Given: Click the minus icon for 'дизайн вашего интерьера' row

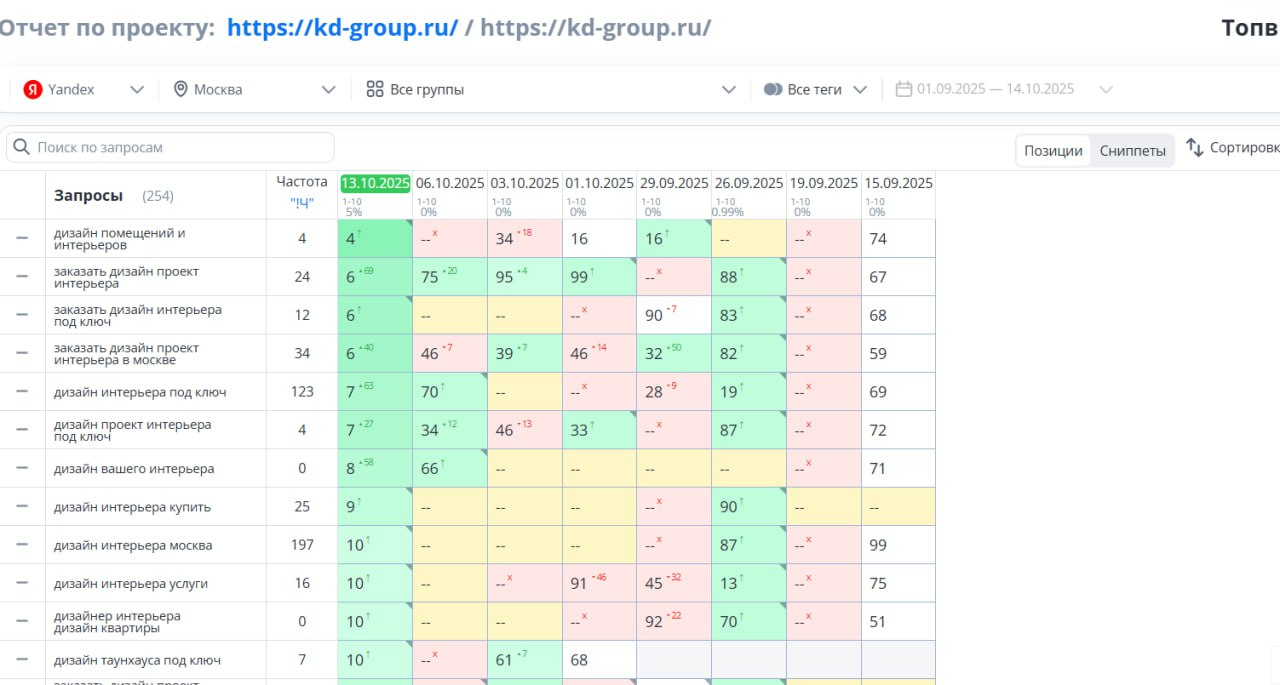Looking at the screenshot, I should [x=22, y=469].
